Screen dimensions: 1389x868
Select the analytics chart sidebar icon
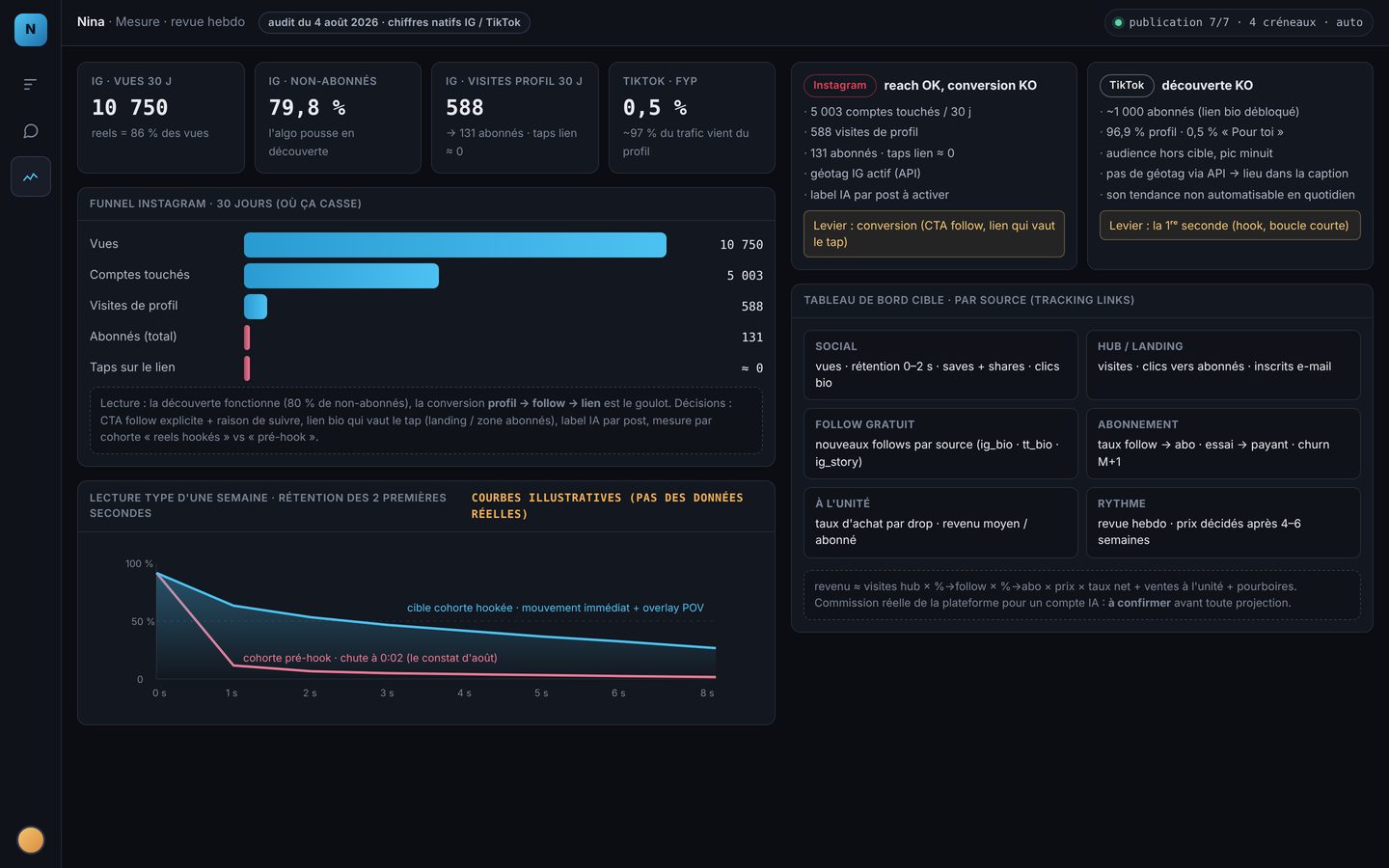31,177
